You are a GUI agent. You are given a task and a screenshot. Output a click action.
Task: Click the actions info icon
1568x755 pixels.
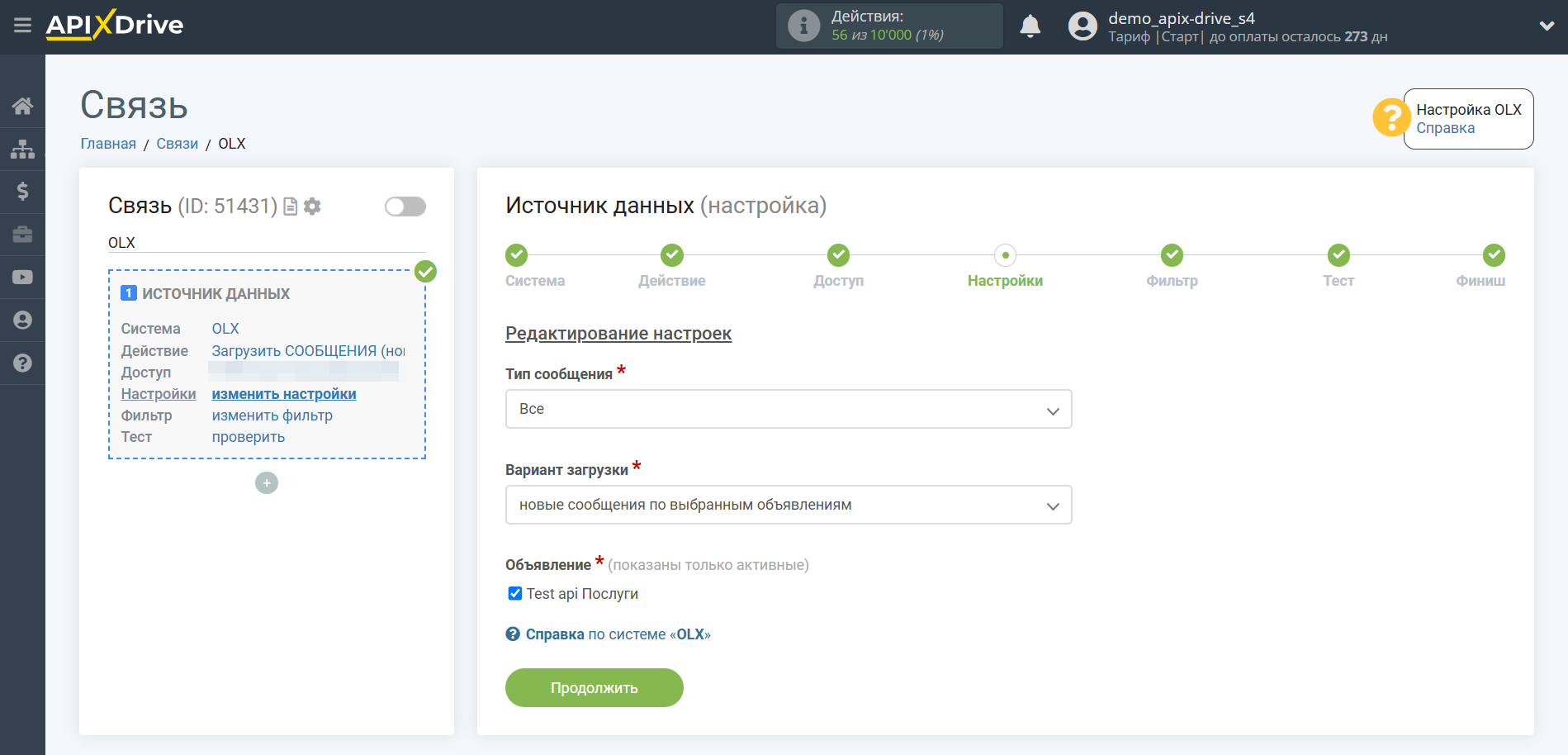[x=803, y=26]
